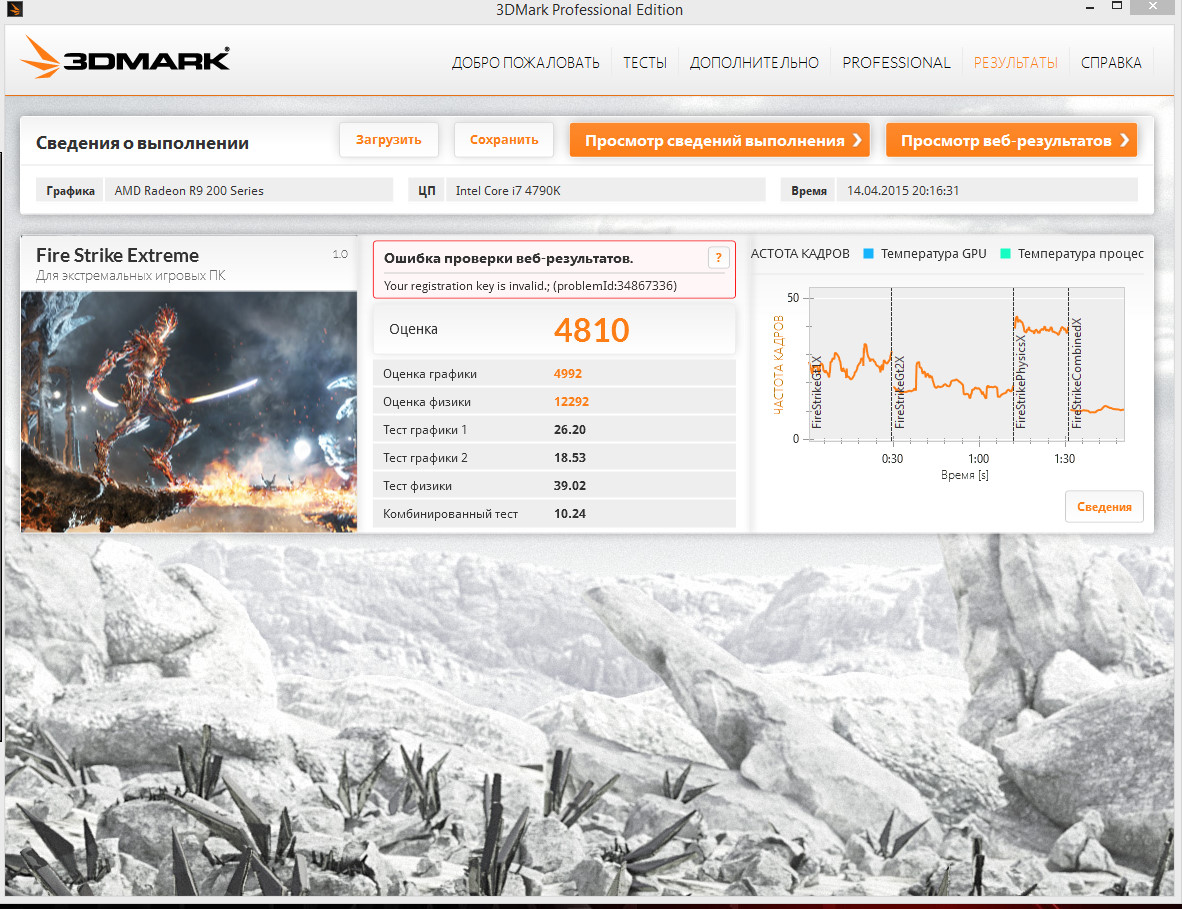This screenshot has width=1182, height=909.
Task: Click the overall score 4810
Action: coord(591,330)
